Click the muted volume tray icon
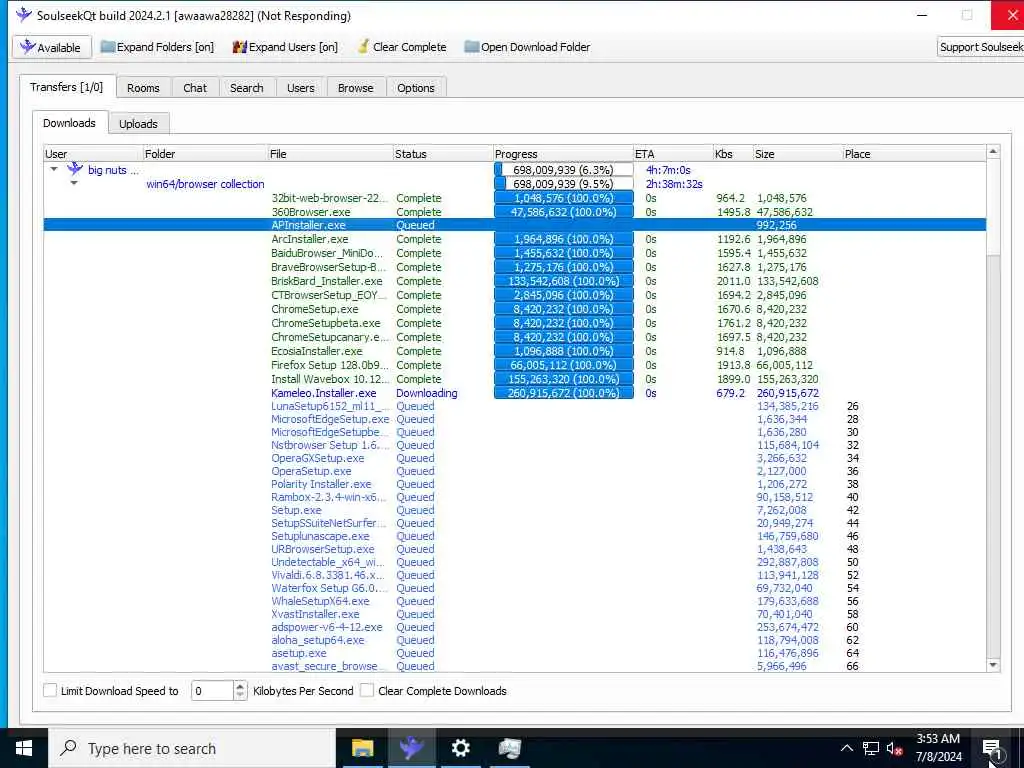This screenshot has width=1024, height=768. 894,748
